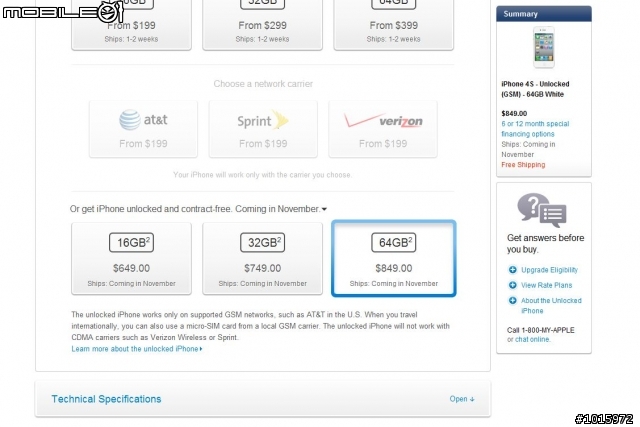Click the question mark chat bubbles icon
Viewport: 640px width, 427px height.
(542, 210)
